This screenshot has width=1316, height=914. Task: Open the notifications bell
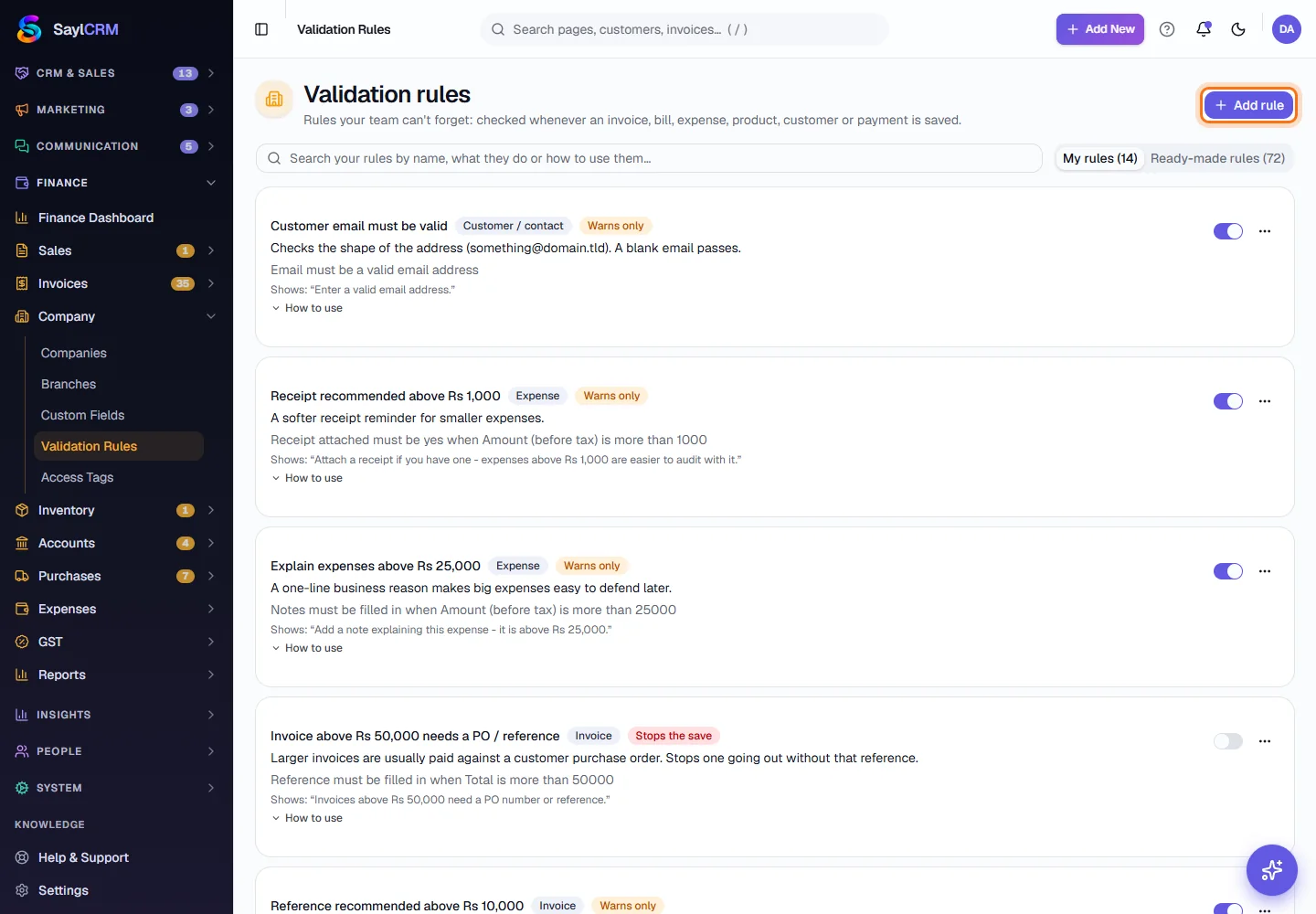click(1204, 29)
